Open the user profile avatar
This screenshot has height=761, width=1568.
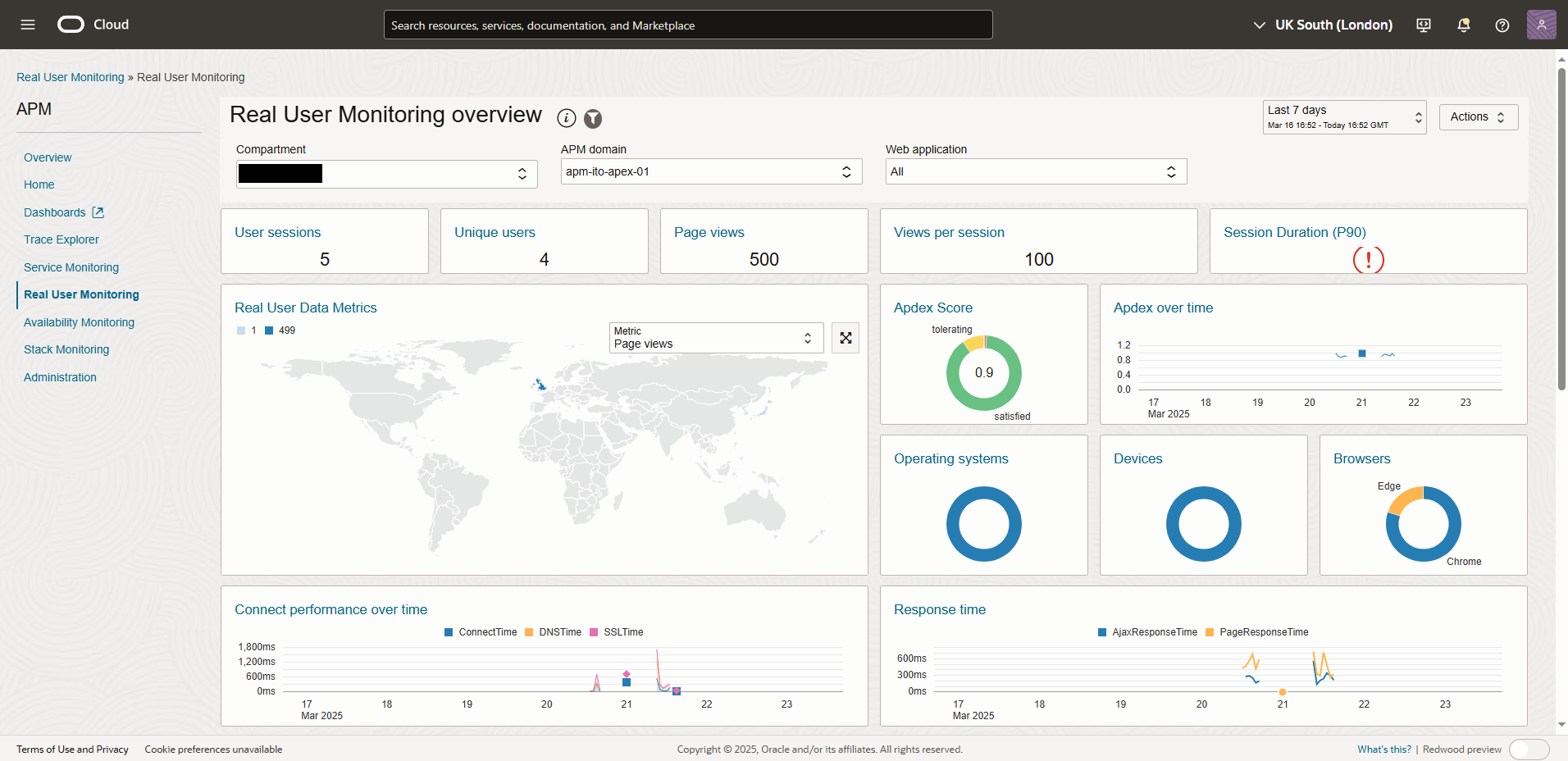(1542, 25)
